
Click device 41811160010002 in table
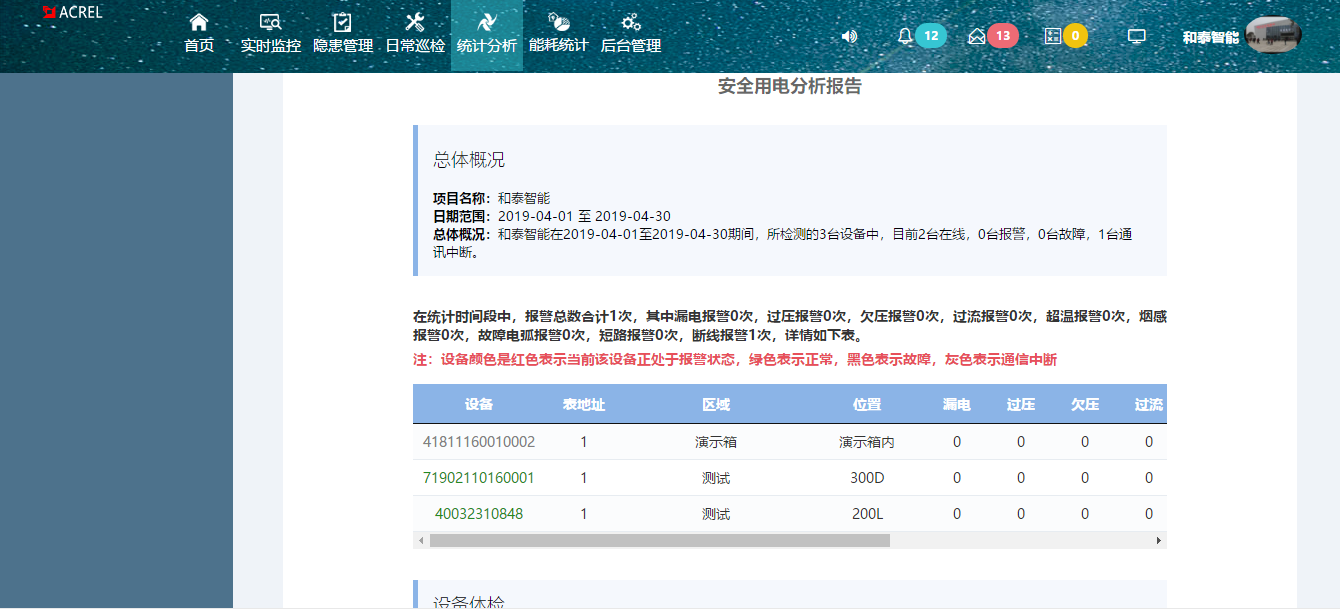(x=479, y=442)
